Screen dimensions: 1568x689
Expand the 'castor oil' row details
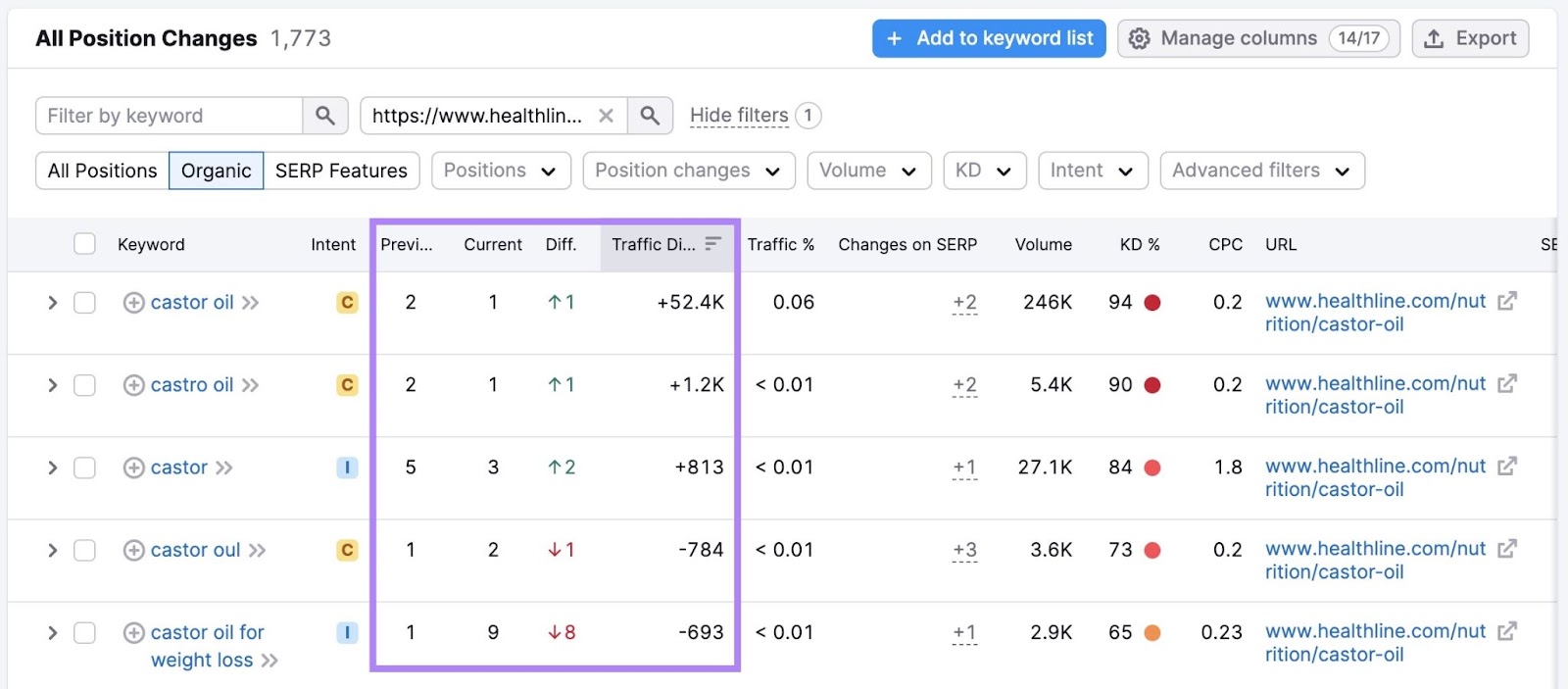click(53, 303)
